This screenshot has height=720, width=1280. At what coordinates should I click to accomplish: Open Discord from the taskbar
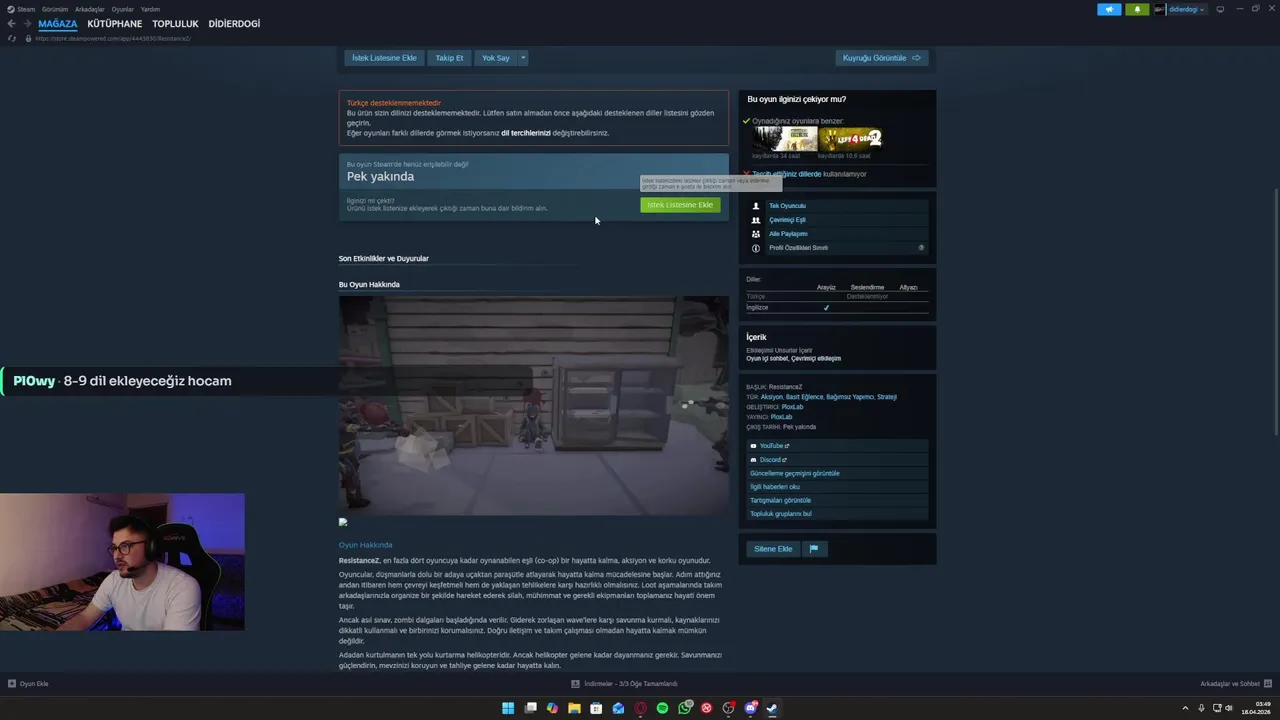coord(751,708)
